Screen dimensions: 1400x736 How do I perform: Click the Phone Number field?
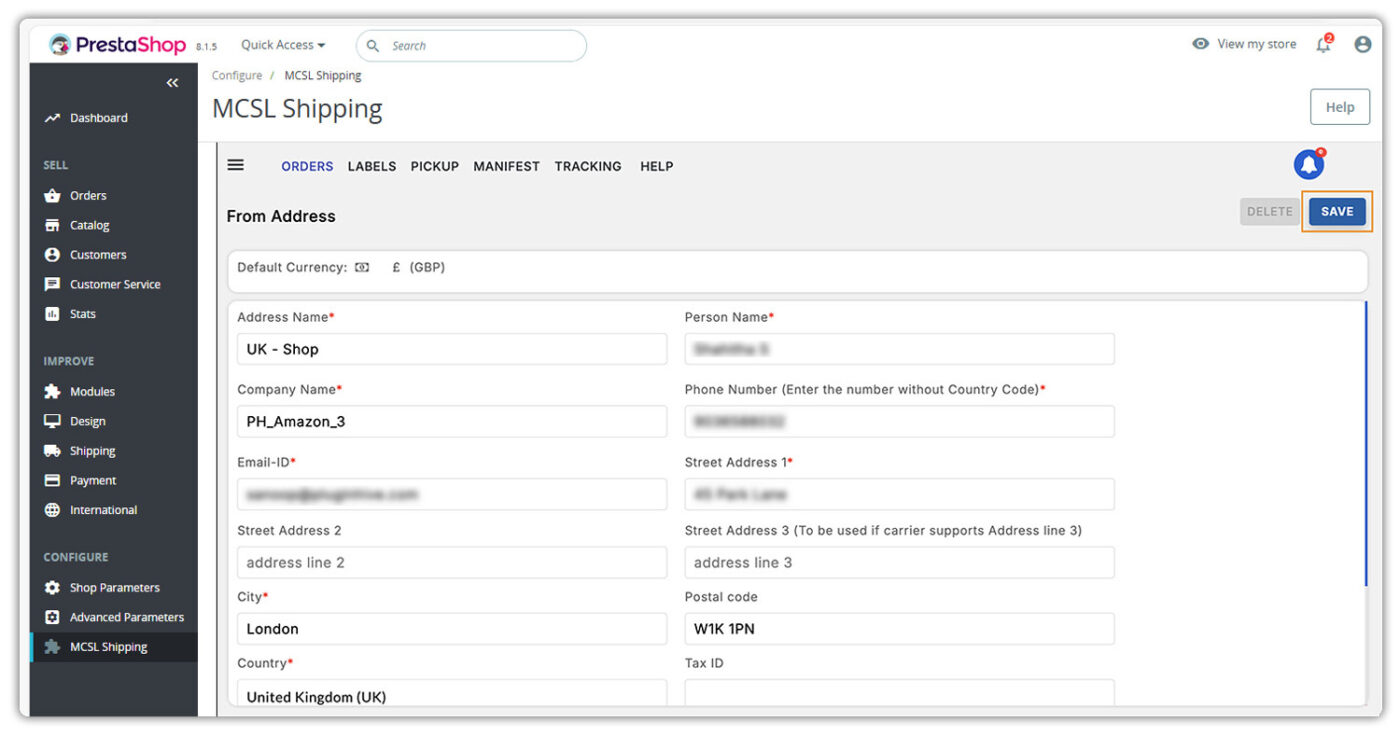pos(899,421)
